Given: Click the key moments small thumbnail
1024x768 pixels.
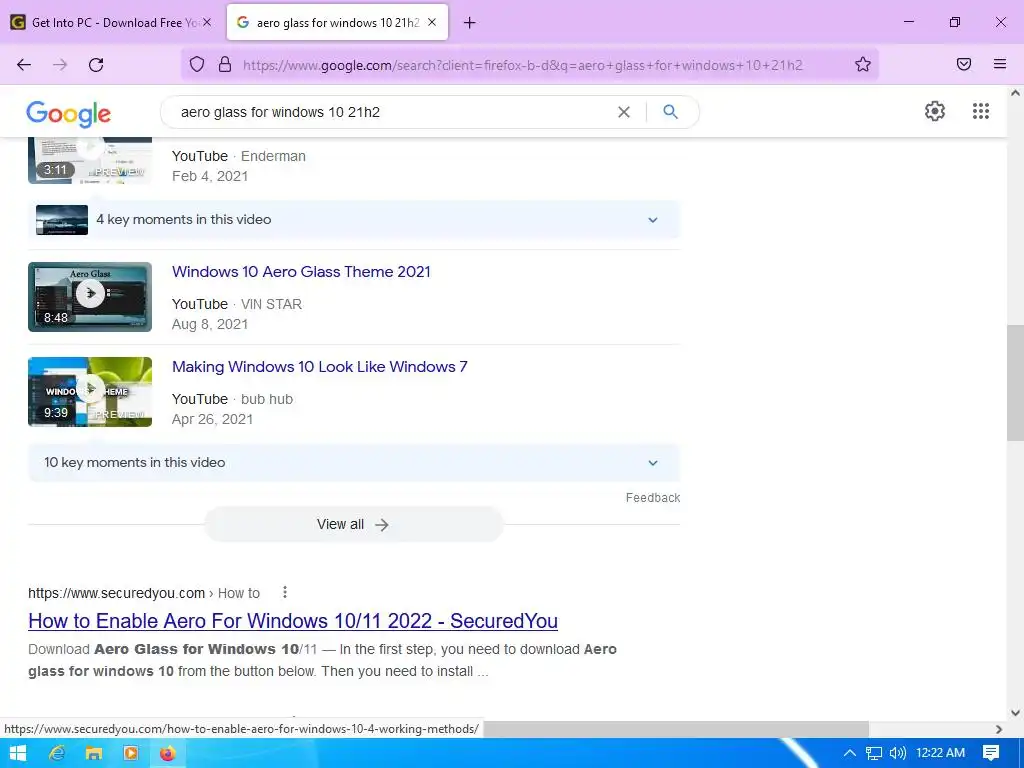Looking at the screenshot, I should [62, 220].
